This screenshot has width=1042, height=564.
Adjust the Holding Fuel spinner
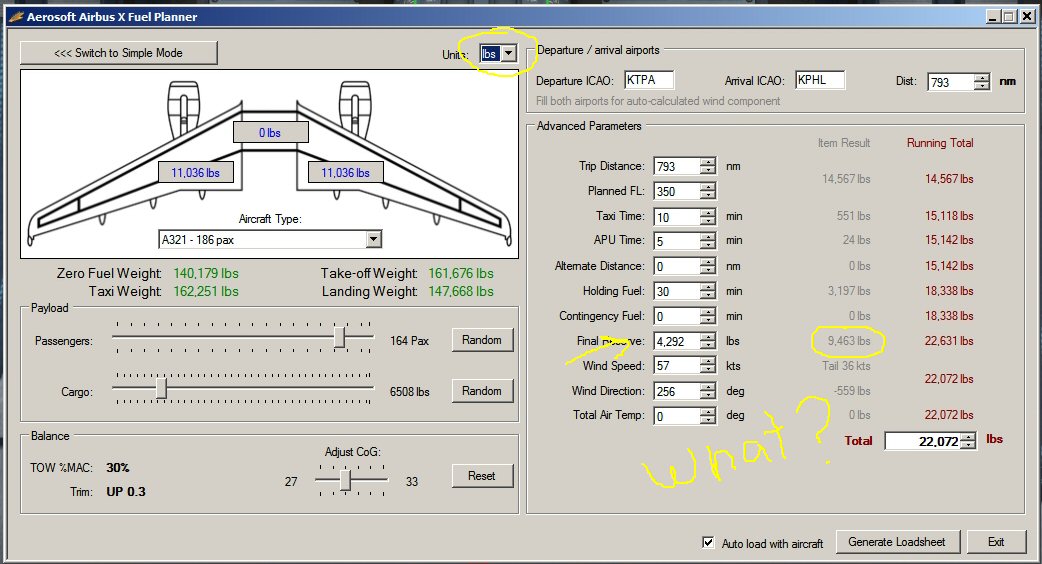(x=708, y=291)
